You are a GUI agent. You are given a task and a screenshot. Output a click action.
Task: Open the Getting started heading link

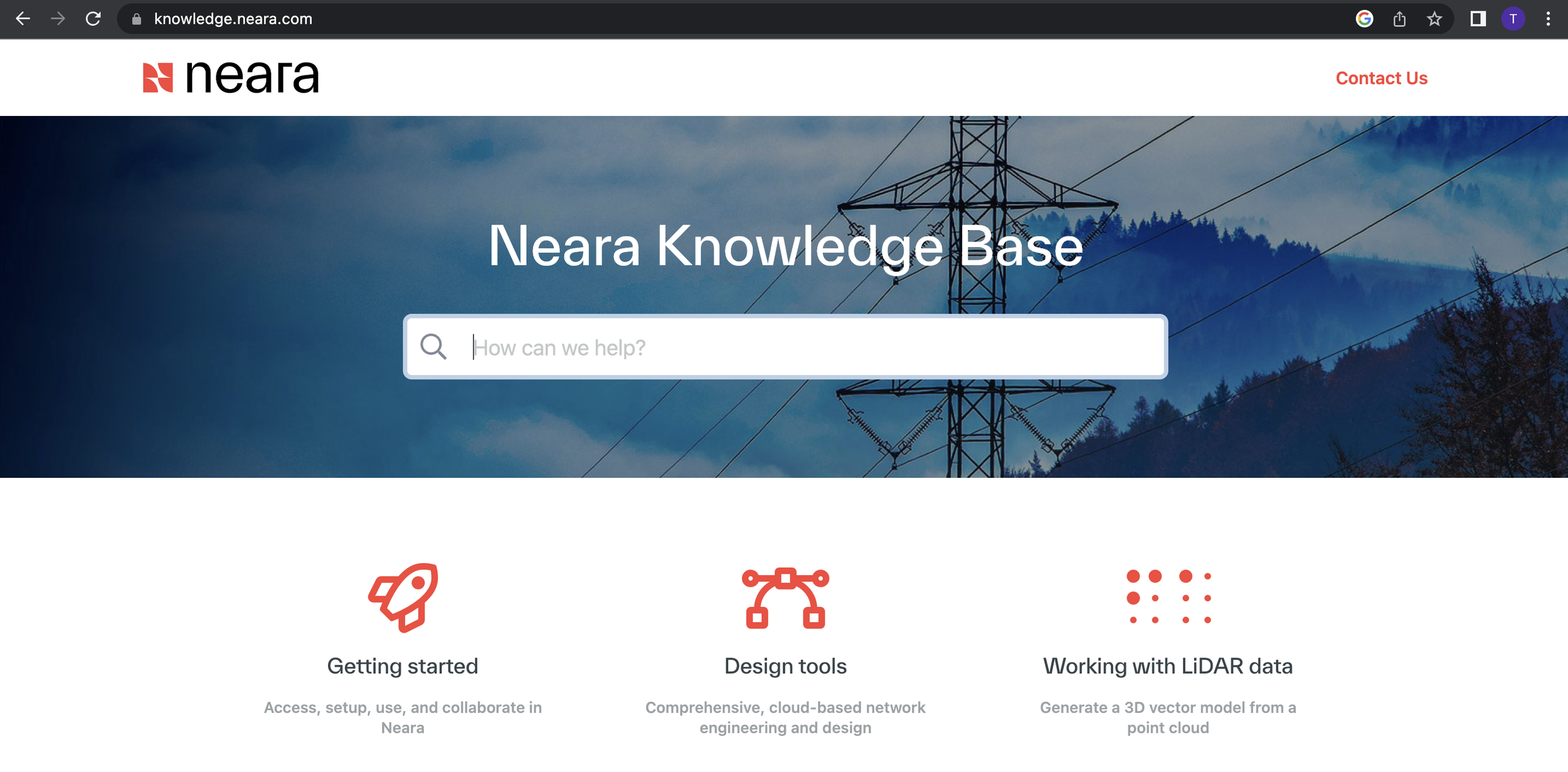[x=403, y=666]
